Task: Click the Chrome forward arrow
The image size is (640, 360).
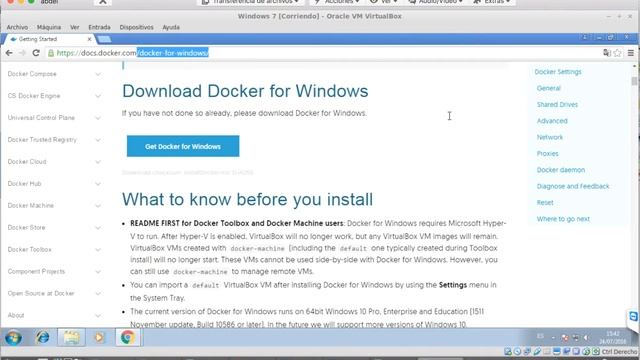Action: click(22, 53)
